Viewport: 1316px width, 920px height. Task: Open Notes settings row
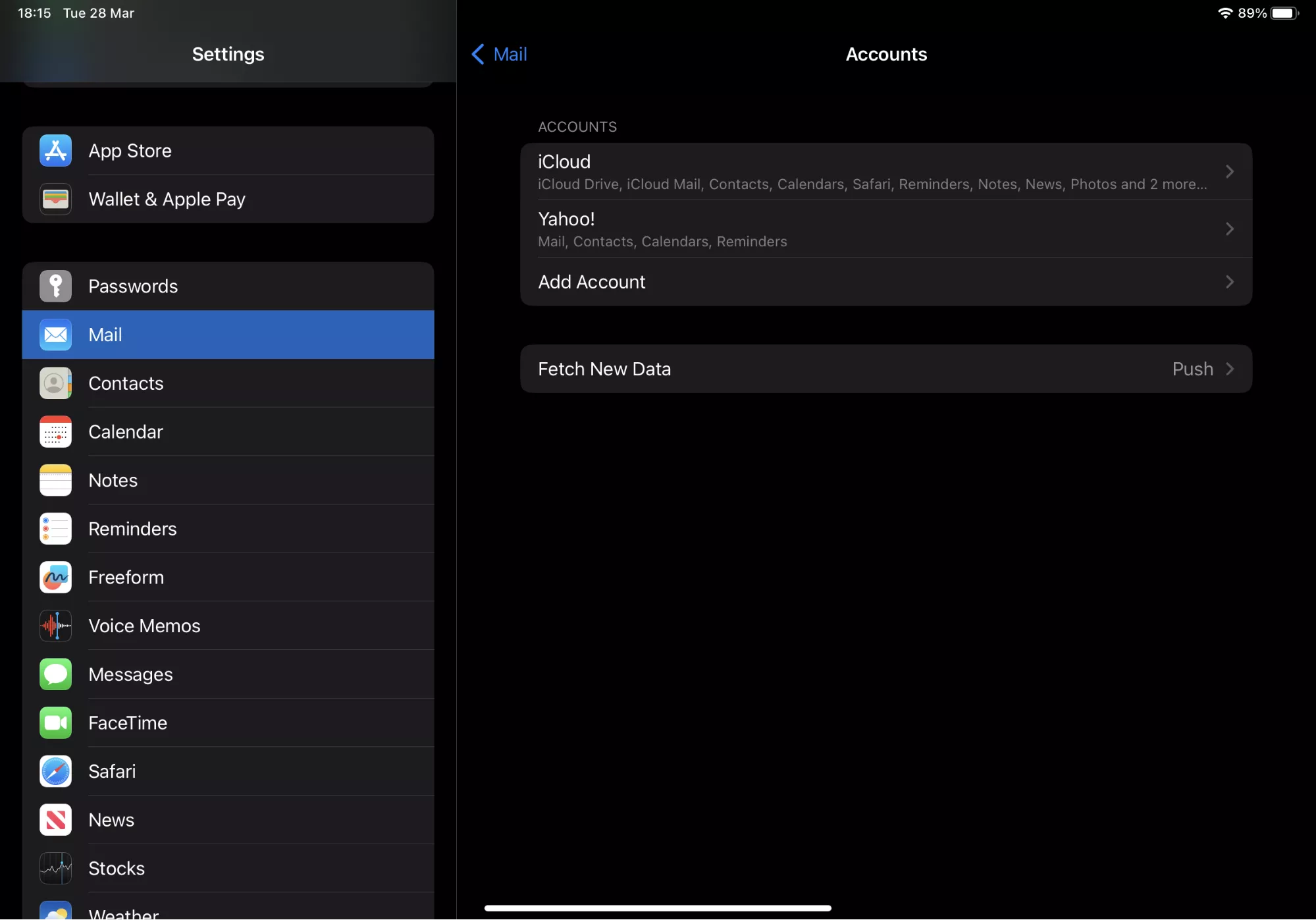(228, 481)
